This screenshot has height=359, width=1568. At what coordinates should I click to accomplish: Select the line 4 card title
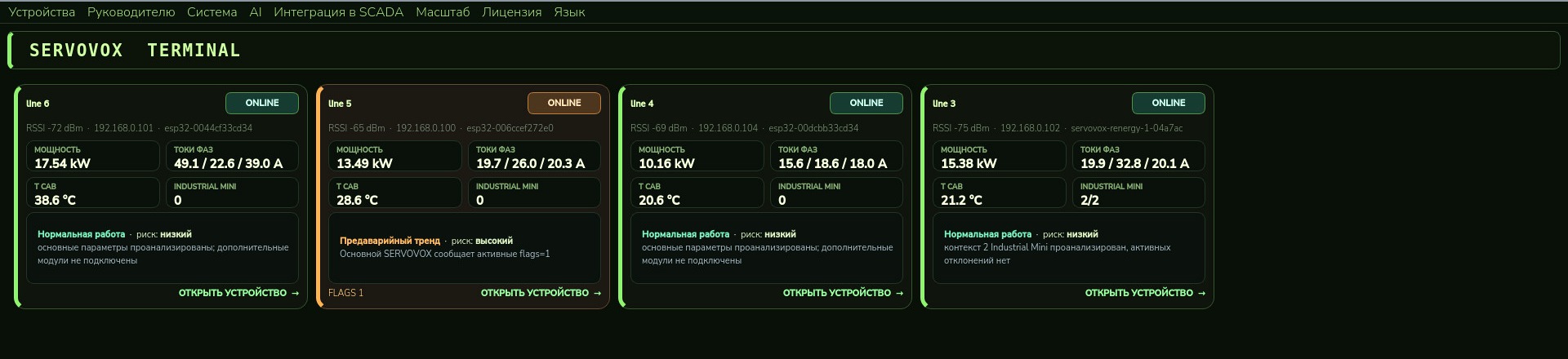point(642,104)
